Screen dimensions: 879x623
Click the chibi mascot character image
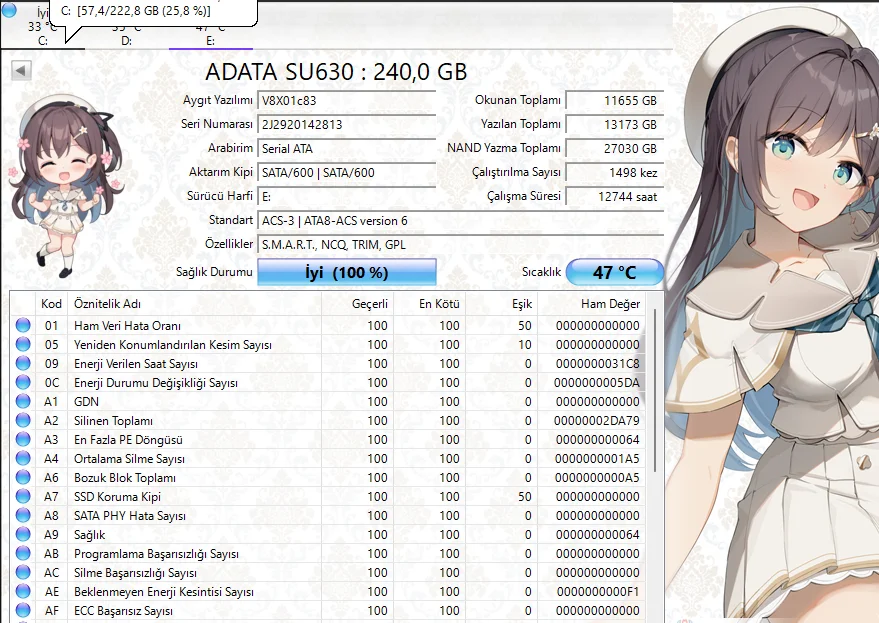pos(64,188)
